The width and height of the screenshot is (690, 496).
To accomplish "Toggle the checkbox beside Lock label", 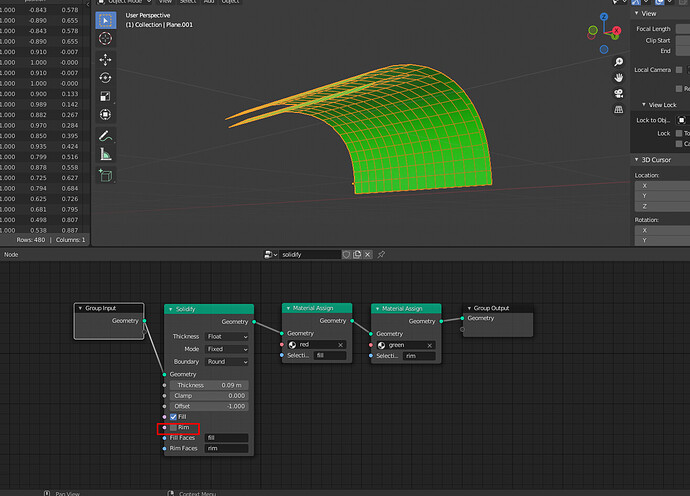I will coord(679,133).
